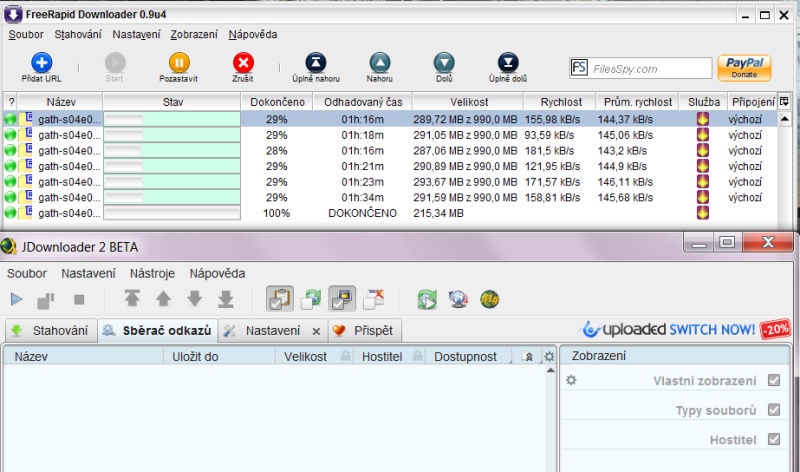This screenshot has height=472, width=800.
Task: Close the Nastavení tab
Action: (316, 332)
